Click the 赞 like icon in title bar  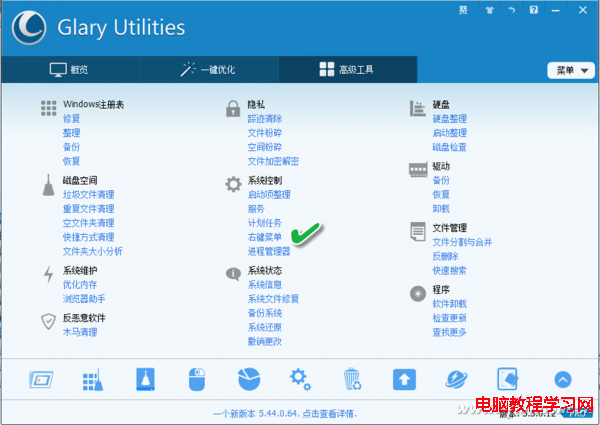click(463, 10)
